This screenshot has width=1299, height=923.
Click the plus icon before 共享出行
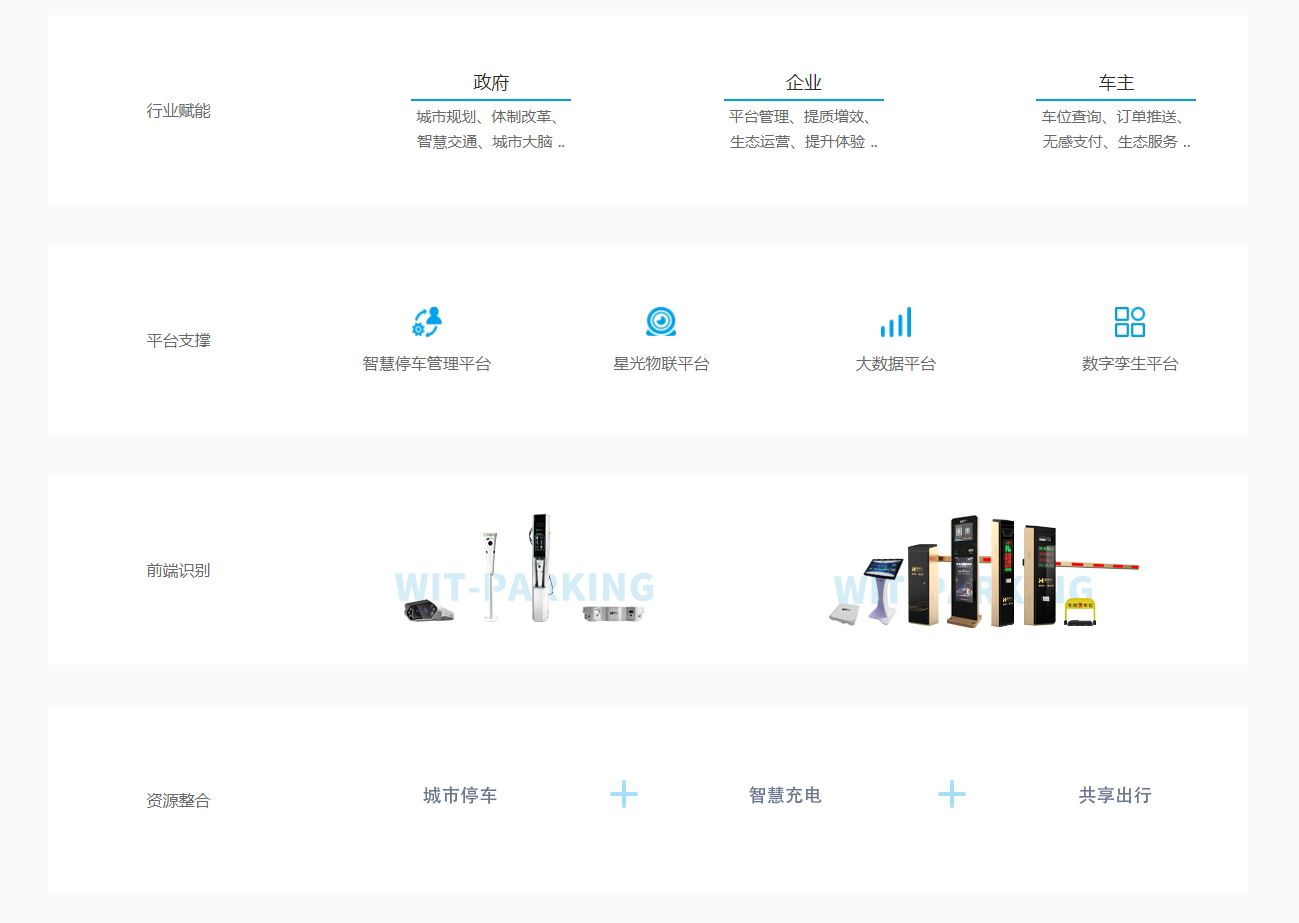coord(952,795)
